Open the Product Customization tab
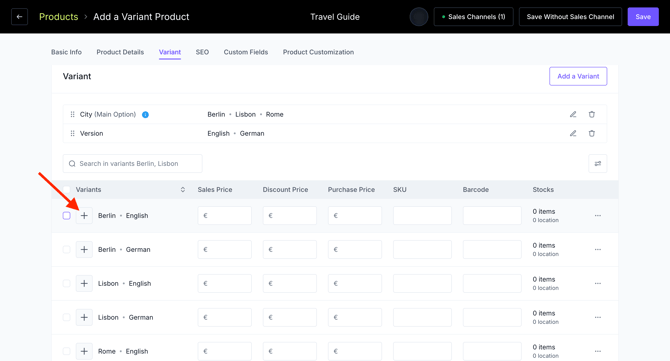 click(x=318, y=52)
